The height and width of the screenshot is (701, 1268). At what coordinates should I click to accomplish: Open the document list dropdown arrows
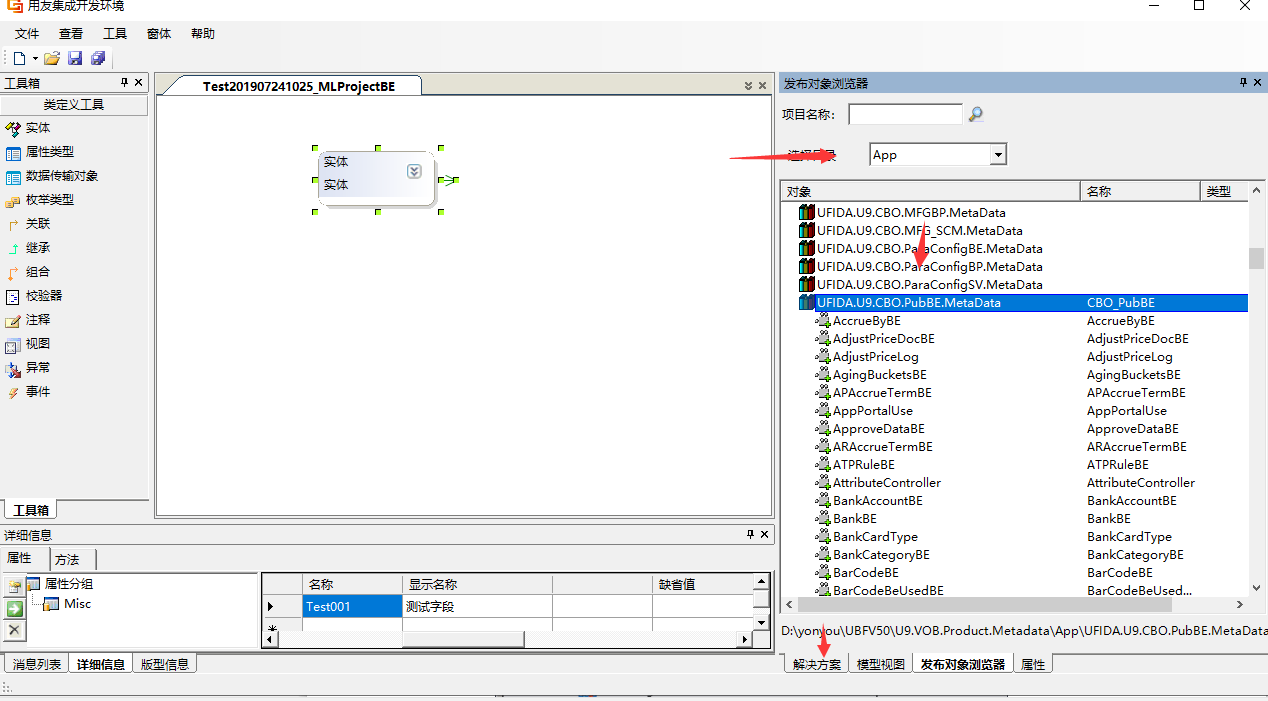pyautogui.click(x=749, y=86)
